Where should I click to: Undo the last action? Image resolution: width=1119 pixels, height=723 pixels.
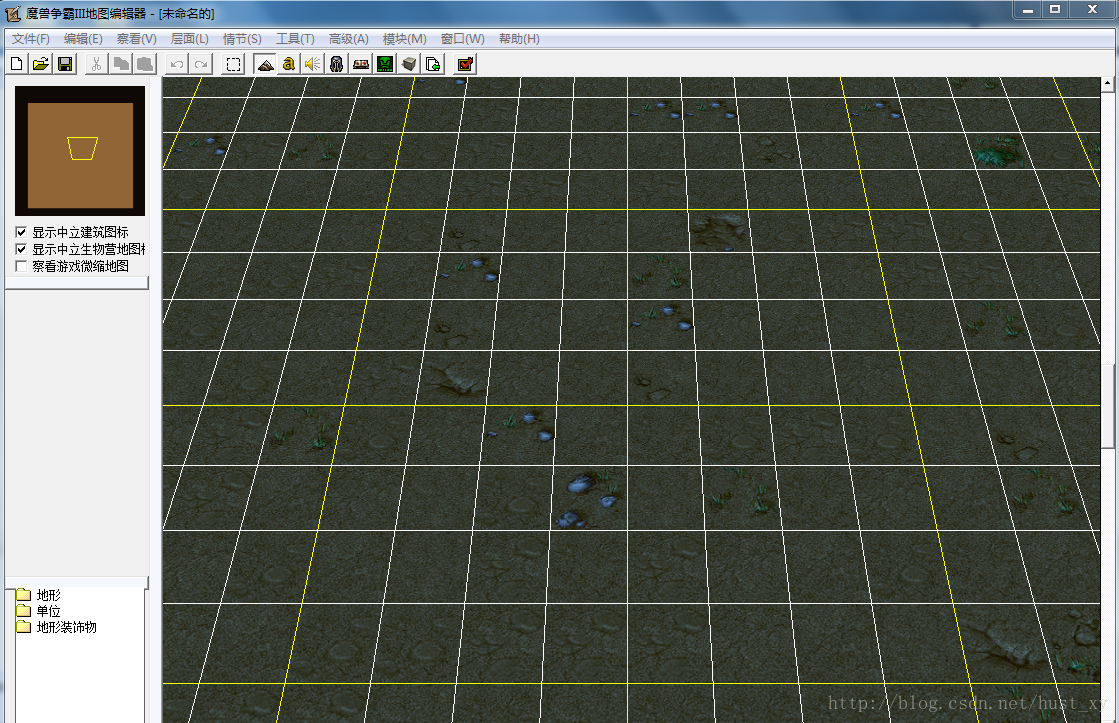coord(176,64)
